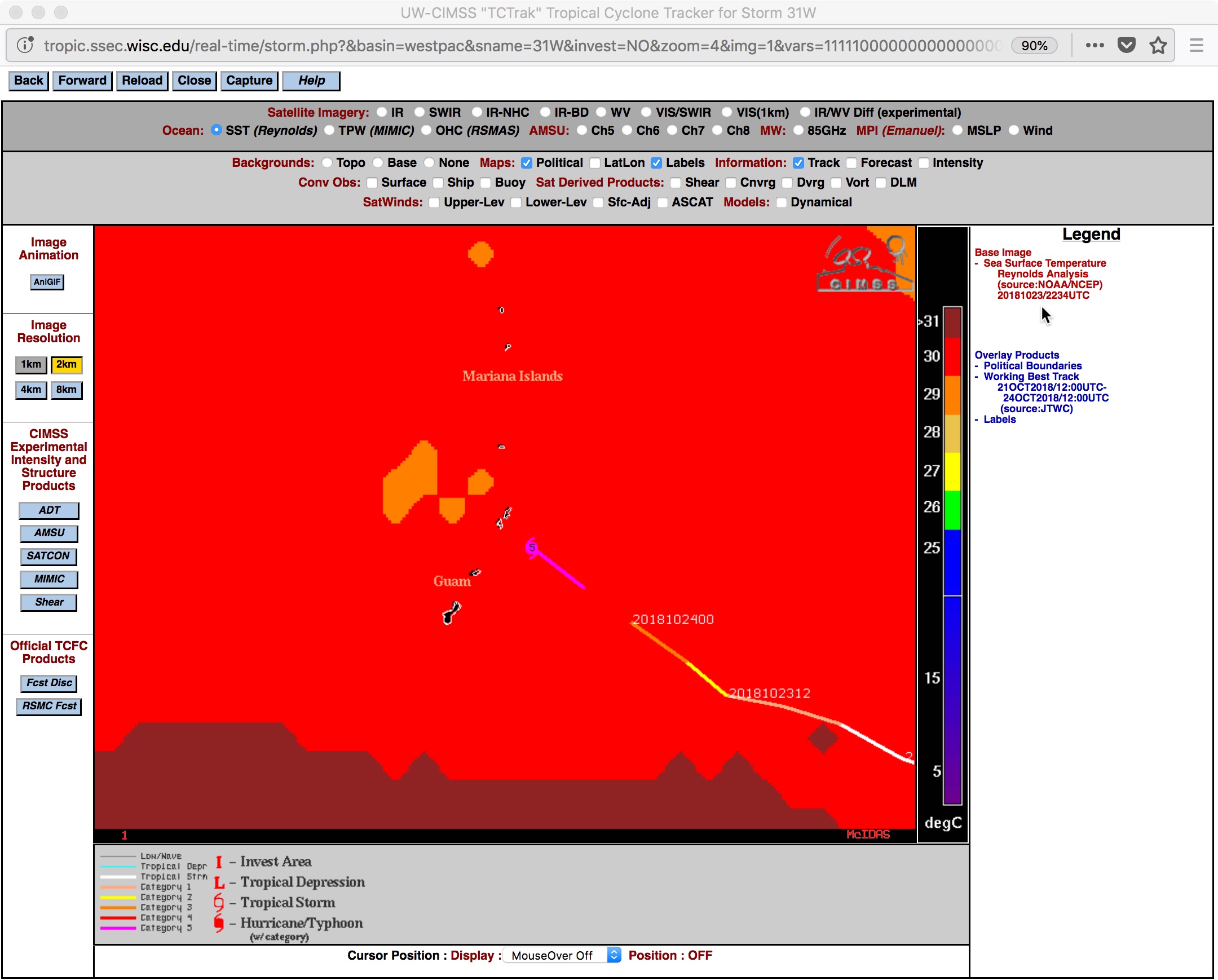Open the page actions ellipsis menu
The image size is (1218, 980).
(1095, 45)
